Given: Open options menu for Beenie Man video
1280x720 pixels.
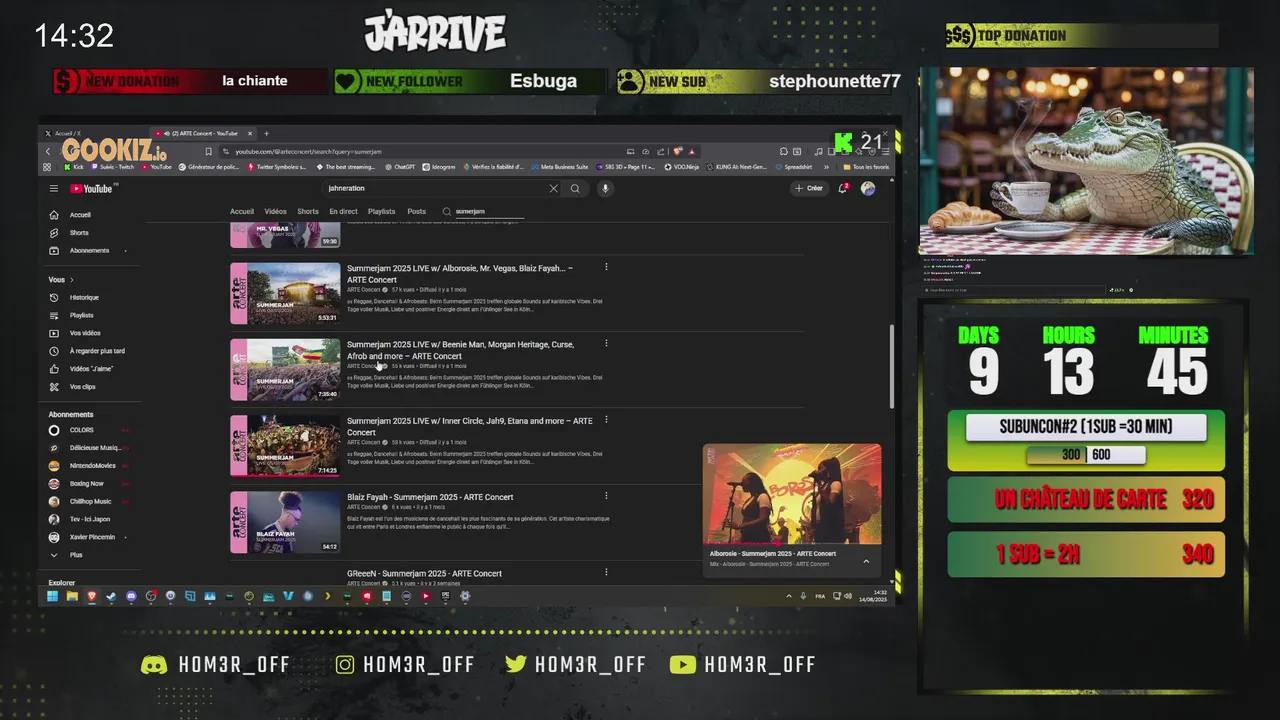Looking at the screenshot, I should pyautogui.click(x=606, y=343).
